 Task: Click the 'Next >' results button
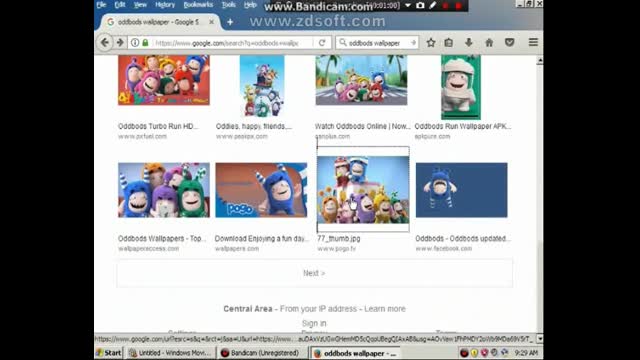click(x=314, y=273)
